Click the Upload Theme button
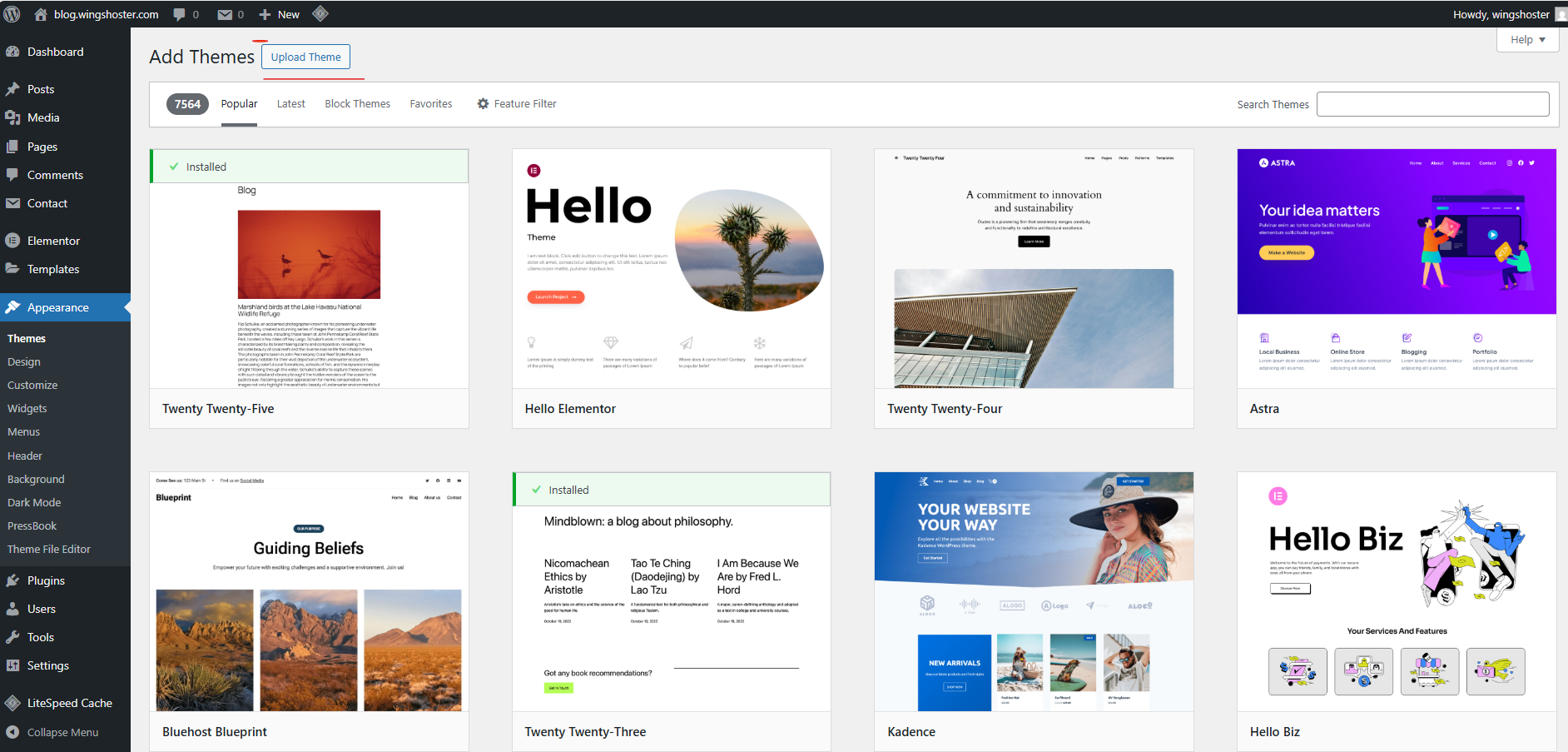Screen dimensions: 1568x752 pos(305,57)
